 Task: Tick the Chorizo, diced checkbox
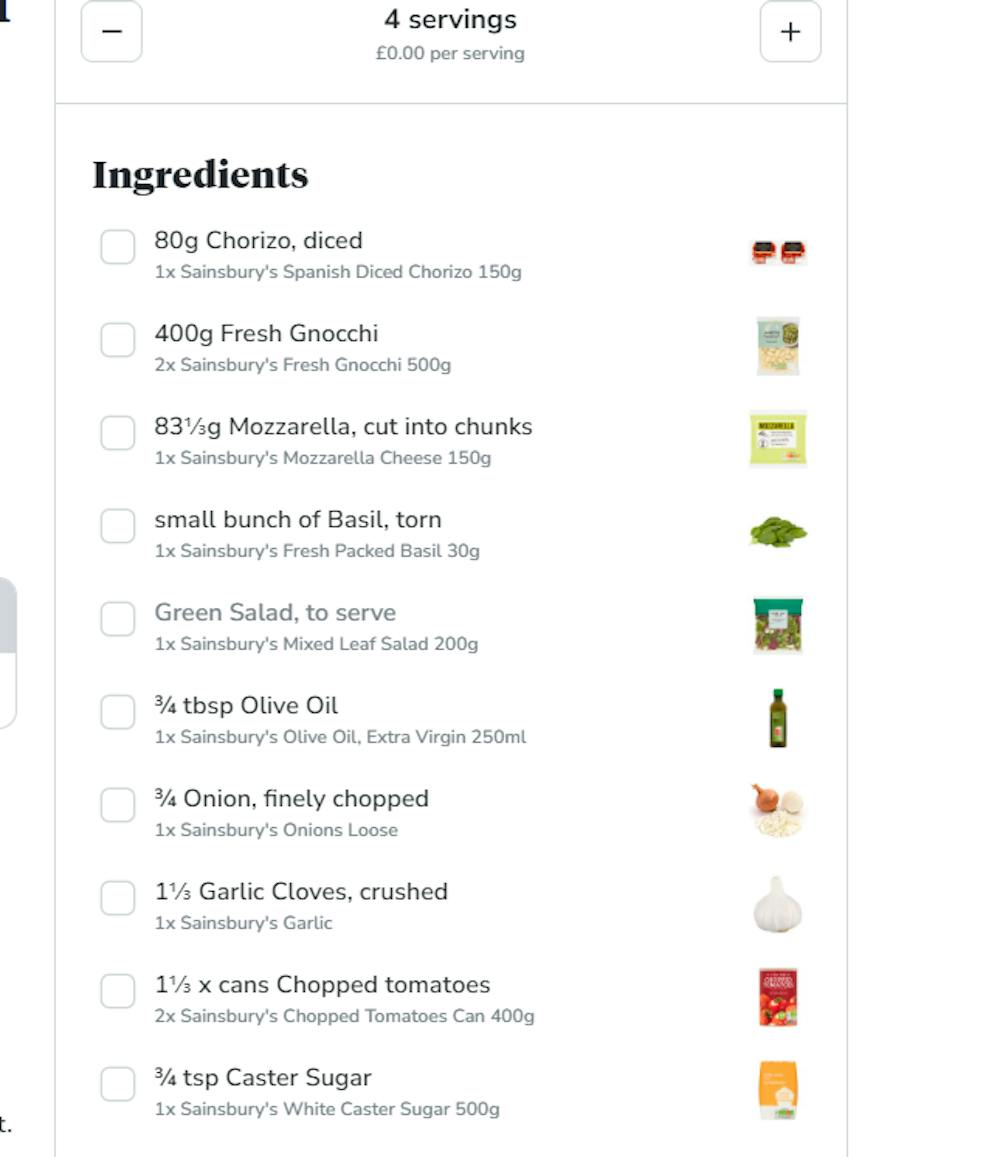pos(117,246)
